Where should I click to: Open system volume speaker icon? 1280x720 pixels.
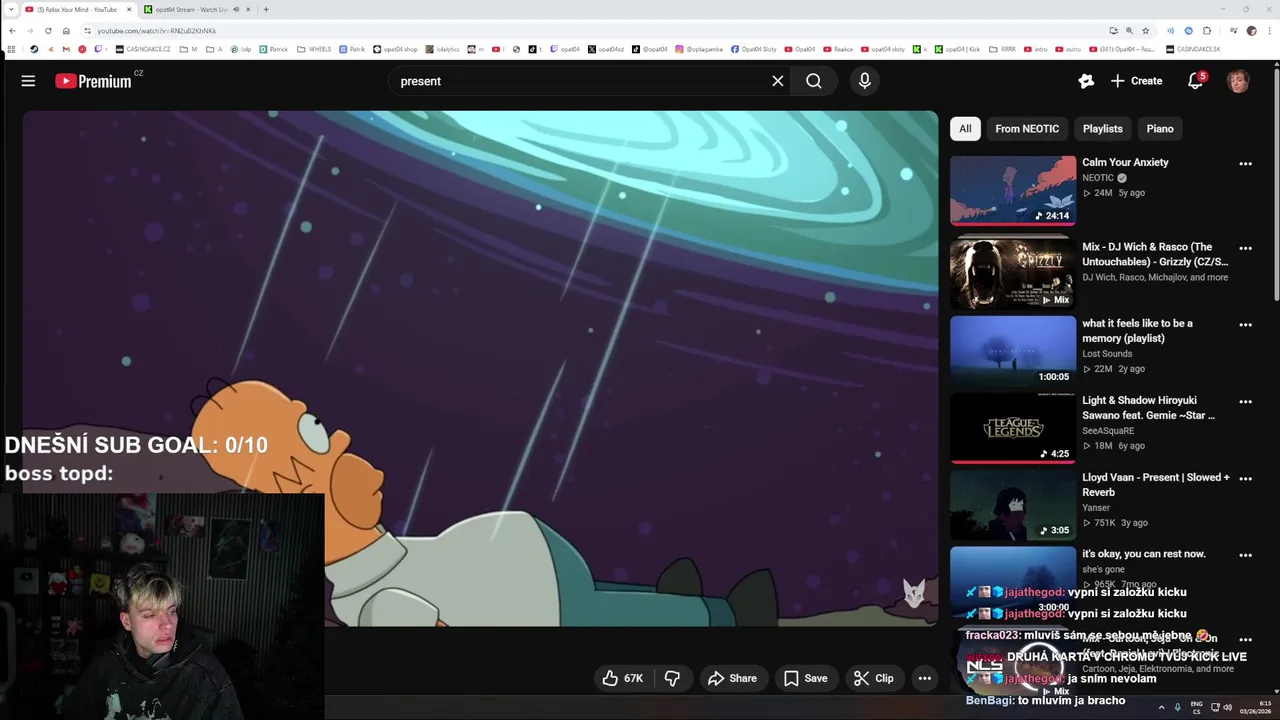coord(1227,707)
